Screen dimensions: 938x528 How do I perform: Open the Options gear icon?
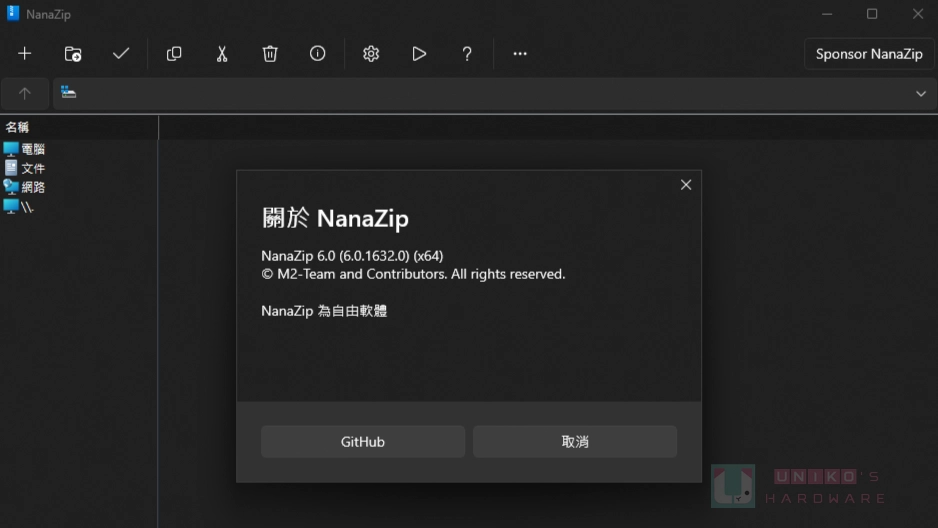point(371,54)
